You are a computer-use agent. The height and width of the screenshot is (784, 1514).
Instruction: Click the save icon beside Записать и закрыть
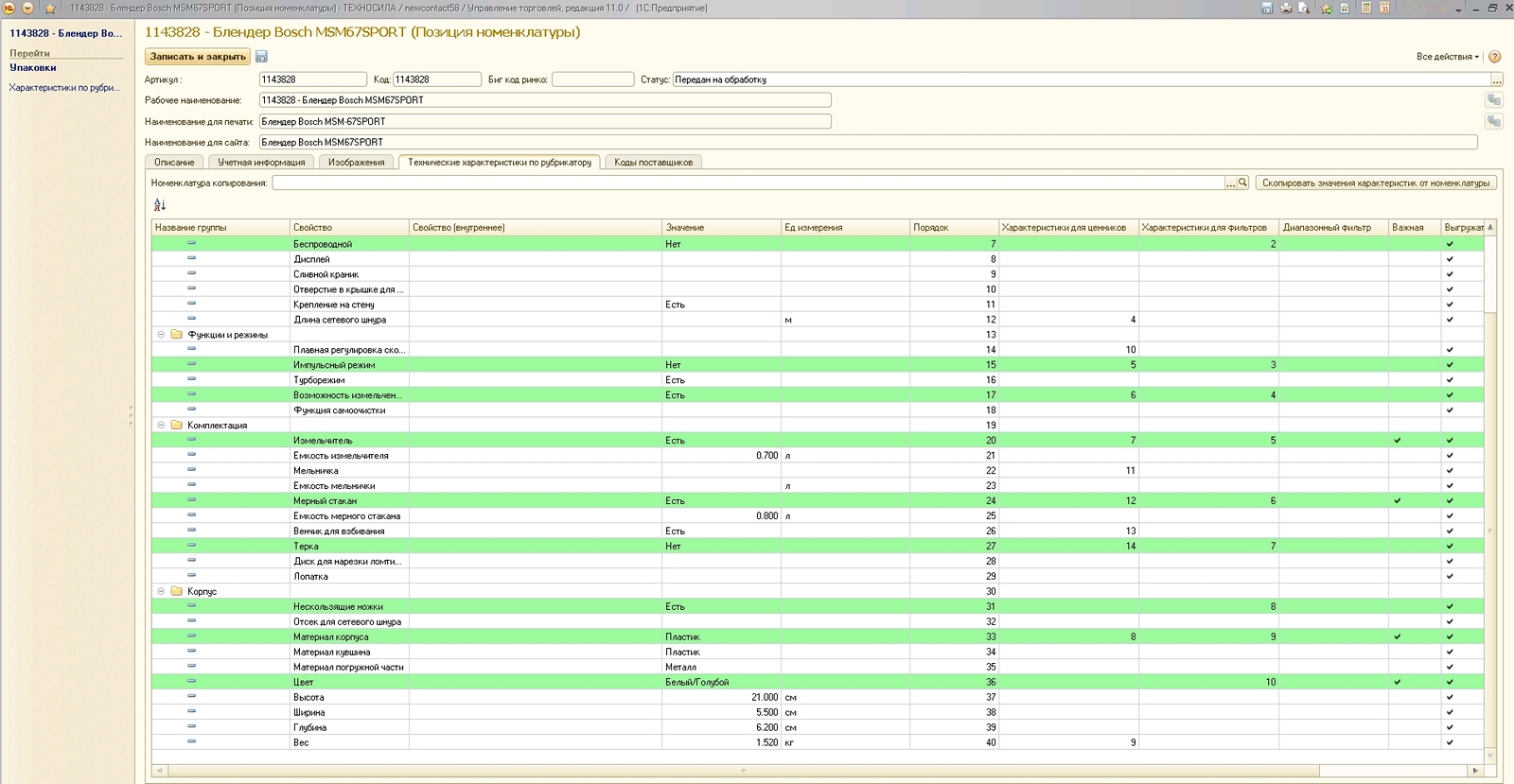262,57
